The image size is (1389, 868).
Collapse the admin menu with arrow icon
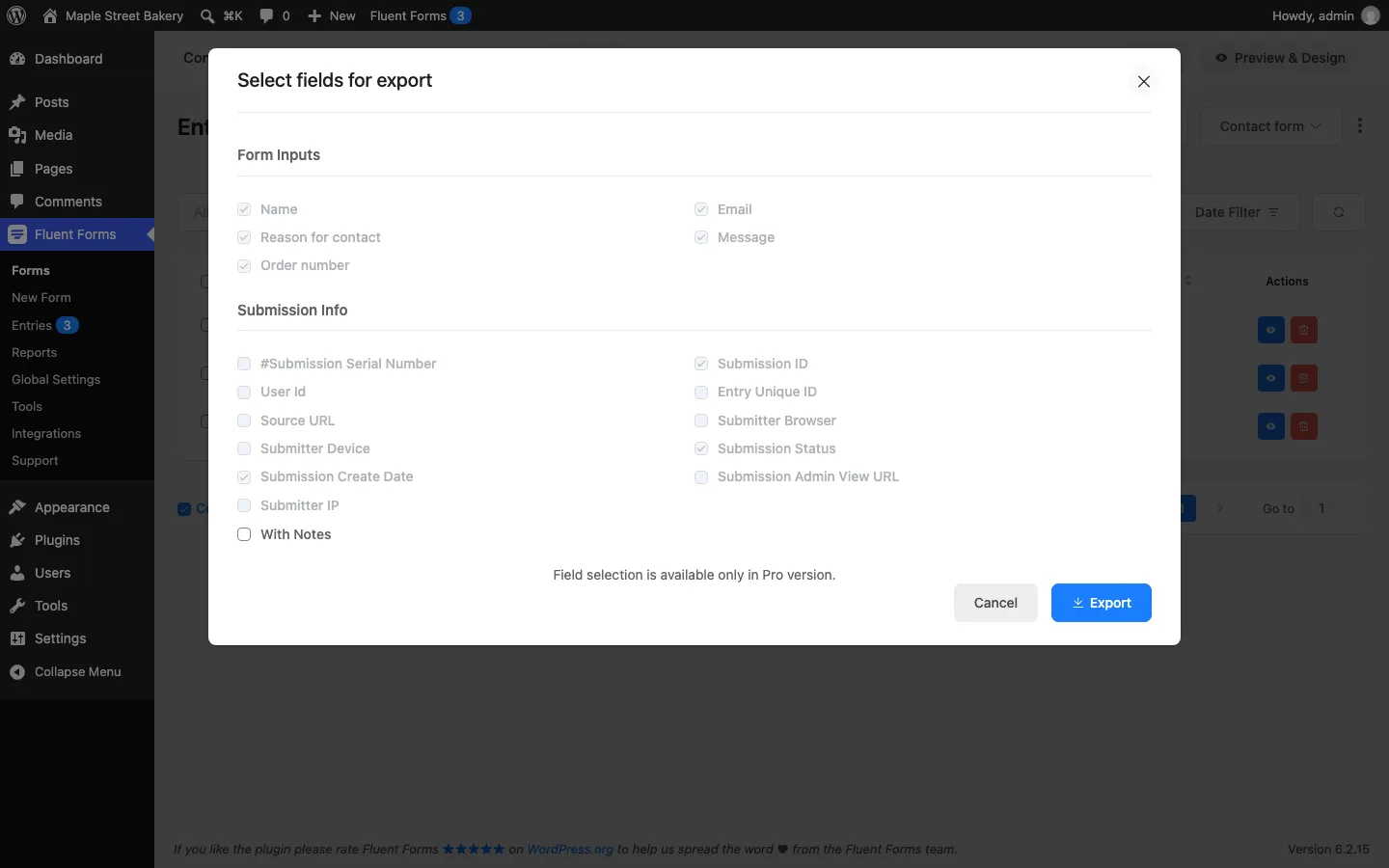(17, 672)
